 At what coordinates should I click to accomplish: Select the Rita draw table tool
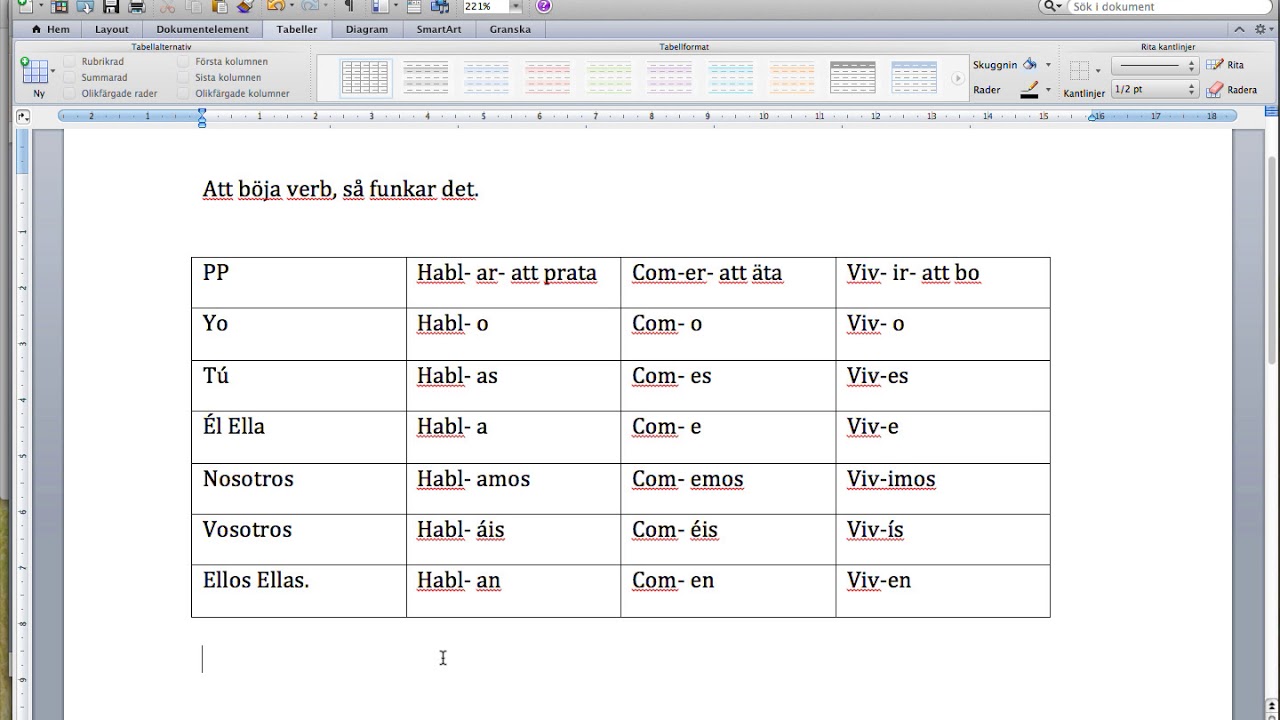click(1226, 65)
